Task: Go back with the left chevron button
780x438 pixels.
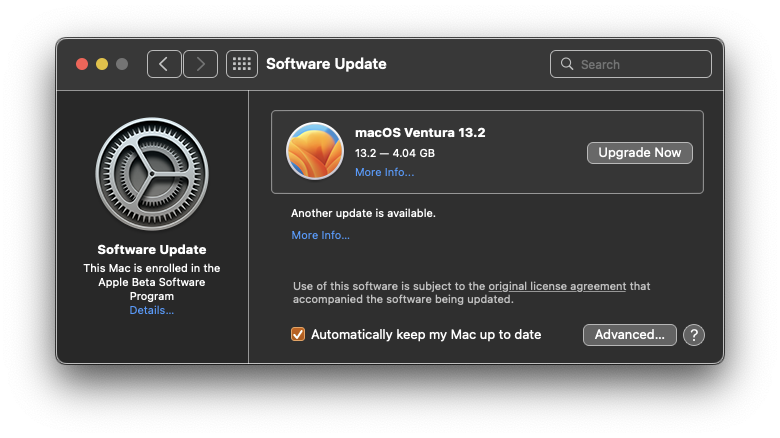Action: pyautogui.click(x=164, y=64)
